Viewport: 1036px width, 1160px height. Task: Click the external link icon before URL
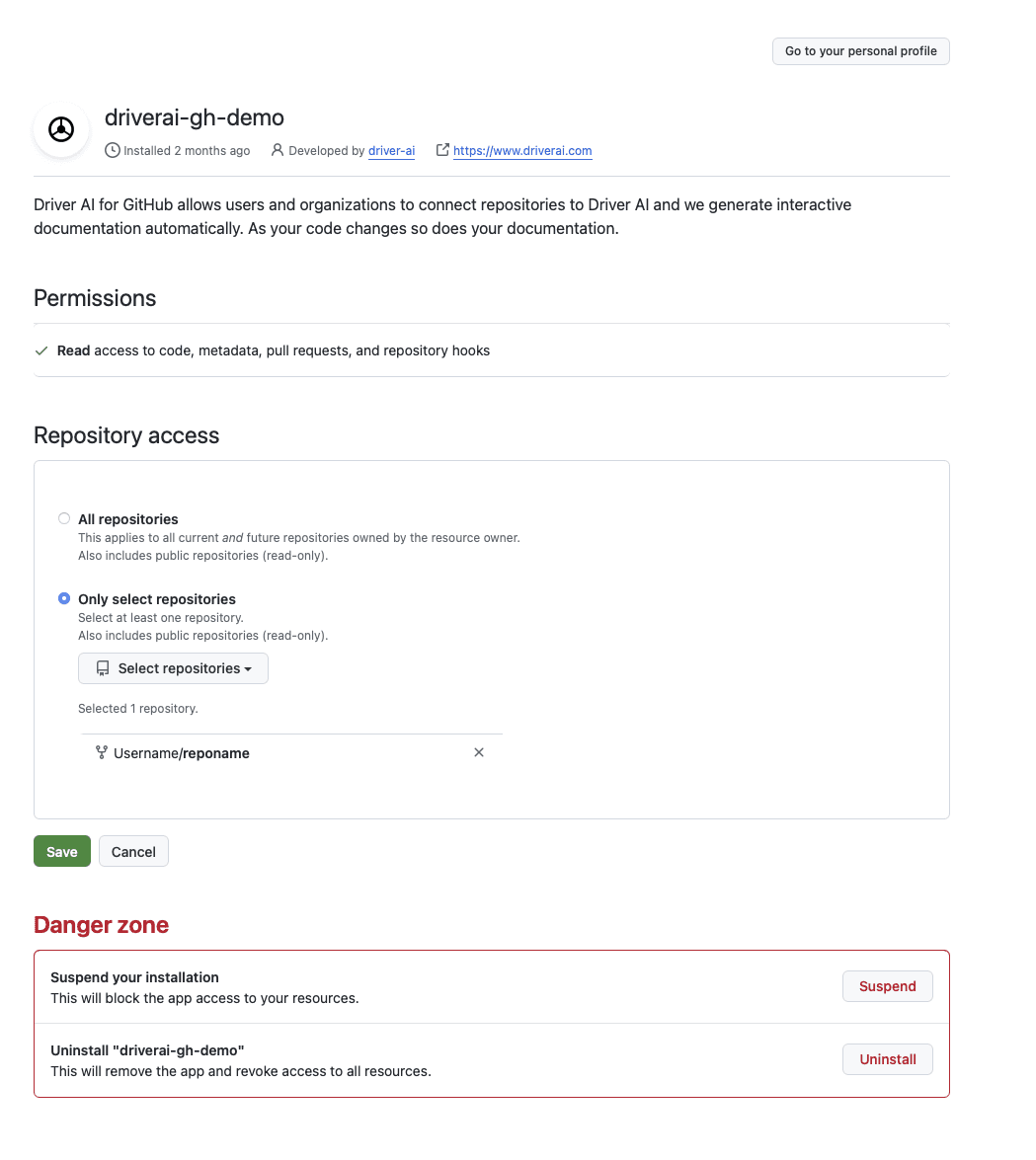[442, 150]
